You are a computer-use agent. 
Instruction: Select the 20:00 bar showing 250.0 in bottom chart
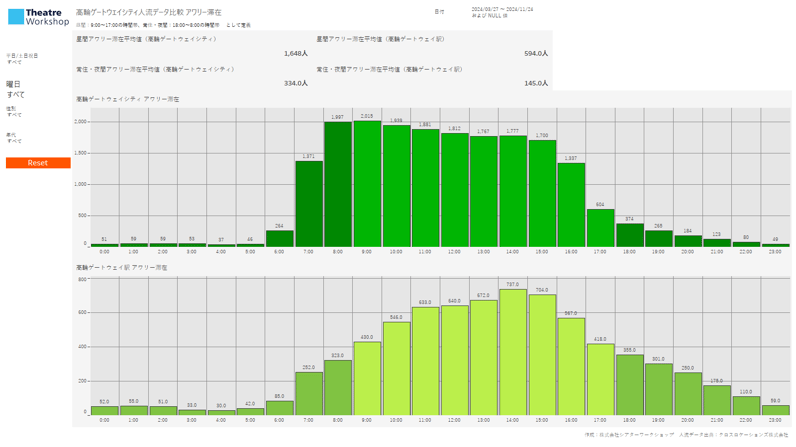(688, 394)
